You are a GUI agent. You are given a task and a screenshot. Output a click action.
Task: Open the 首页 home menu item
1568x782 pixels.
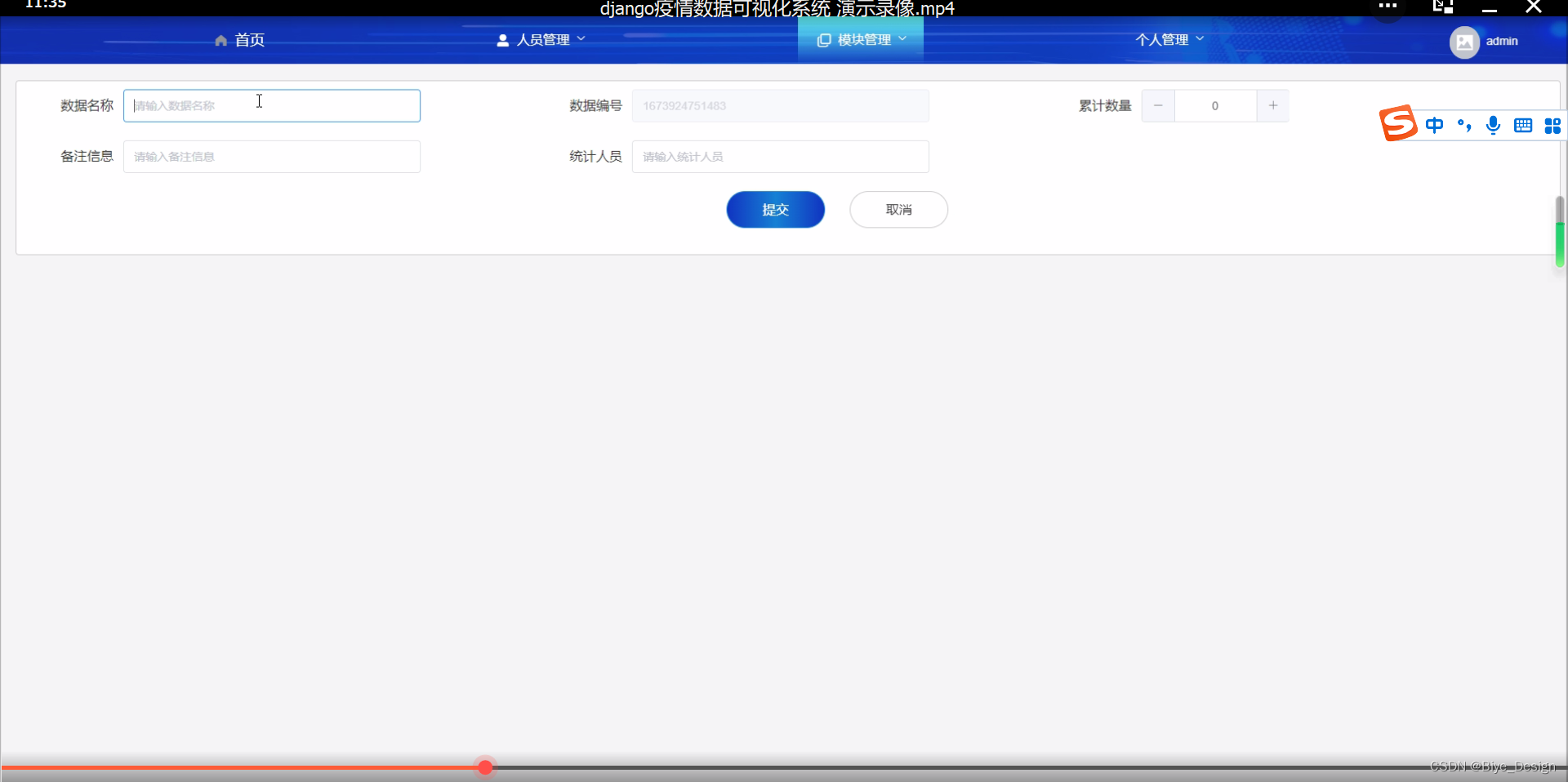coord(239,40)
